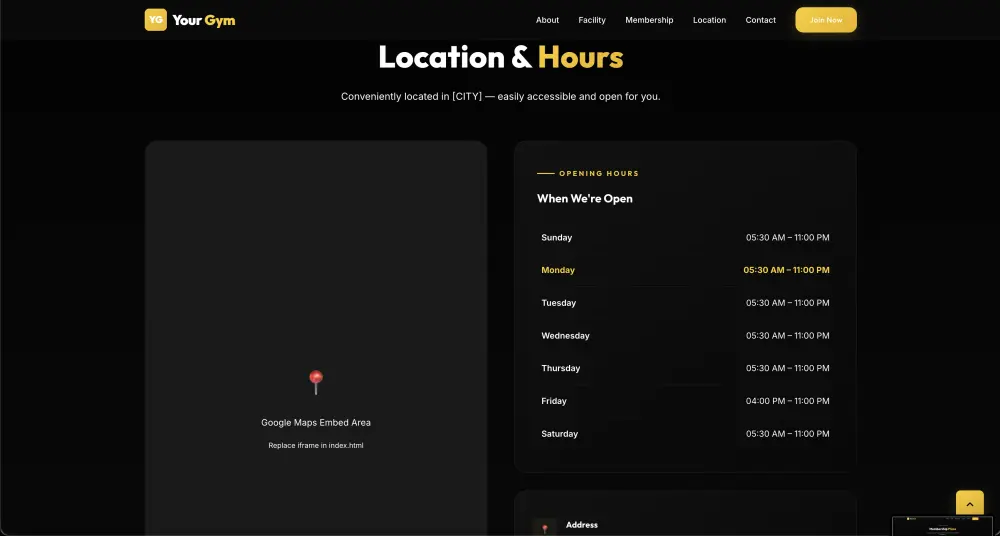Click the Address heading
Image resolution: width=1000 pixels, height=536 pixels.
click(582, 525)
